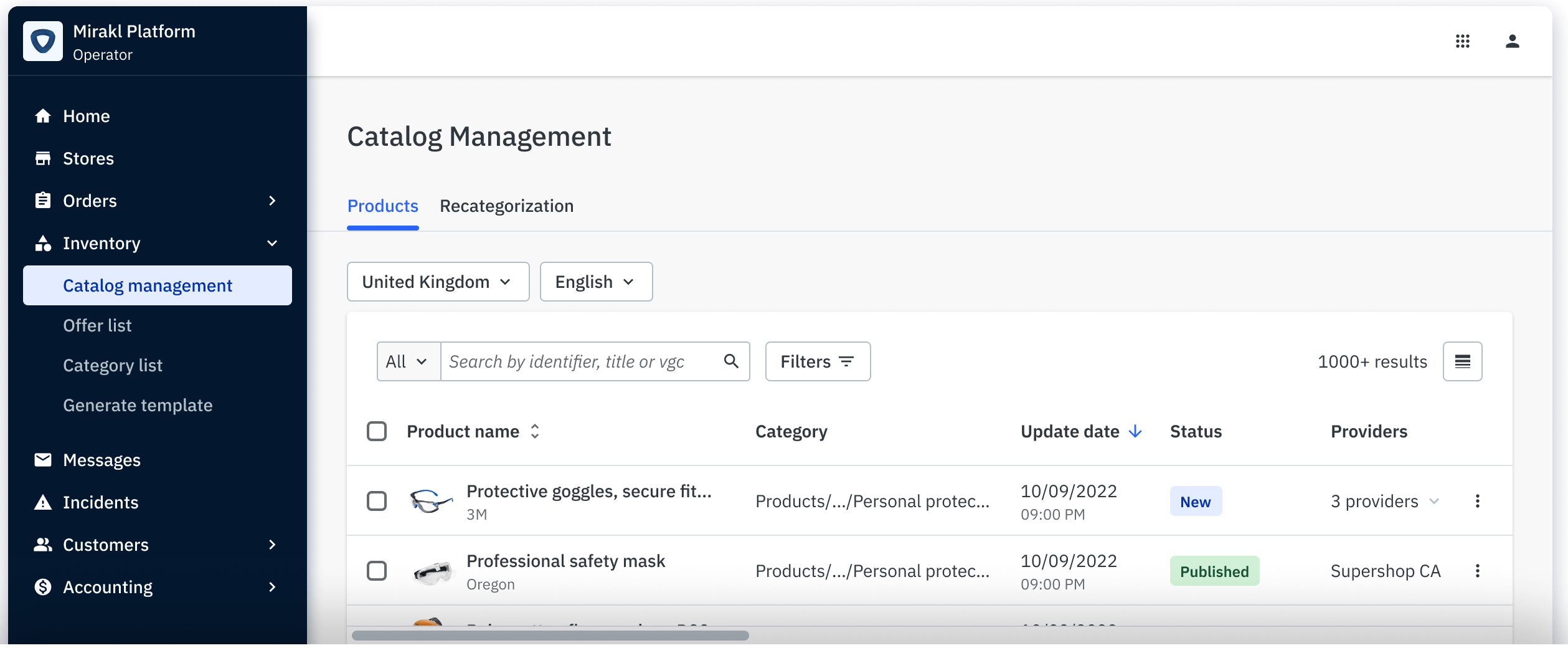The width and height of the screenshot is (1568, 653).
Task: Click the 1000+ results count
Action: pyautogui.click(x=1373, y=361)
